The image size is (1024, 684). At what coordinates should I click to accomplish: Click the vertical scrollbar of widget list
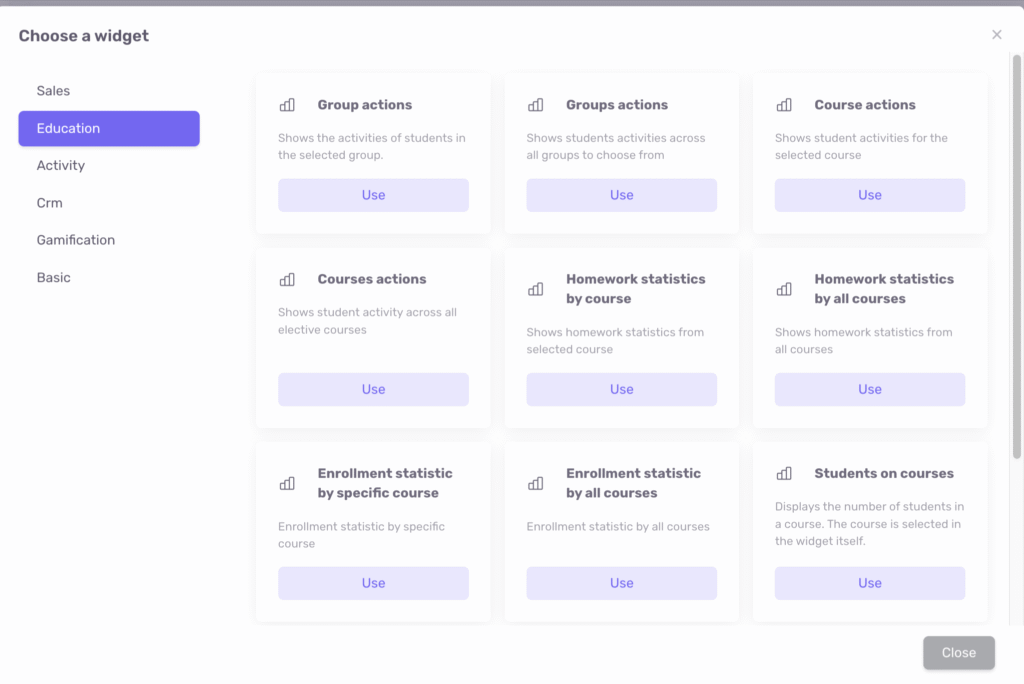point(1017,250)
